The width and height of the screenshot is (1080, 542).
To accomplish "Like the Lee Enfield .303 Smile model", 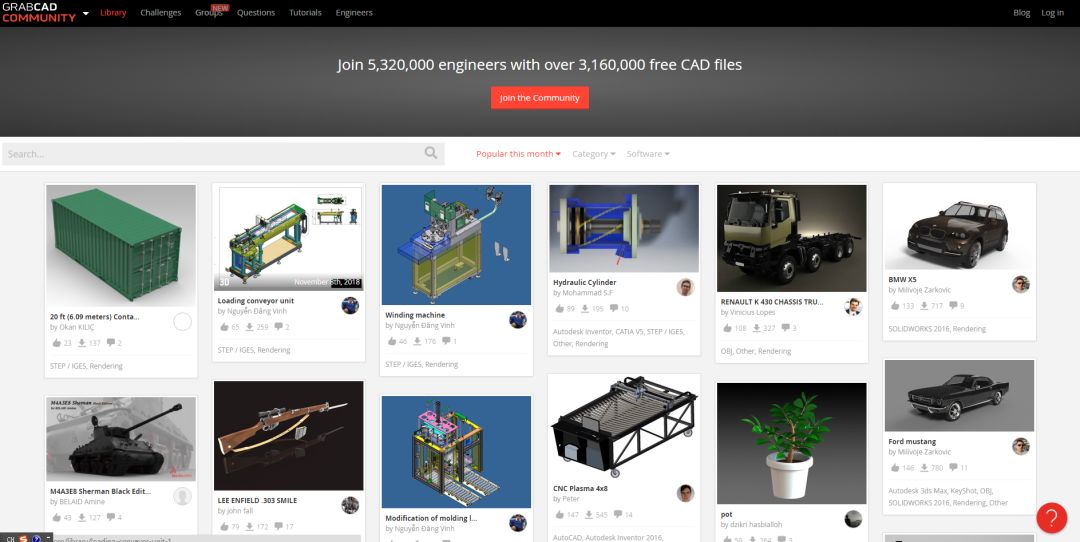I will coord(223,527).
